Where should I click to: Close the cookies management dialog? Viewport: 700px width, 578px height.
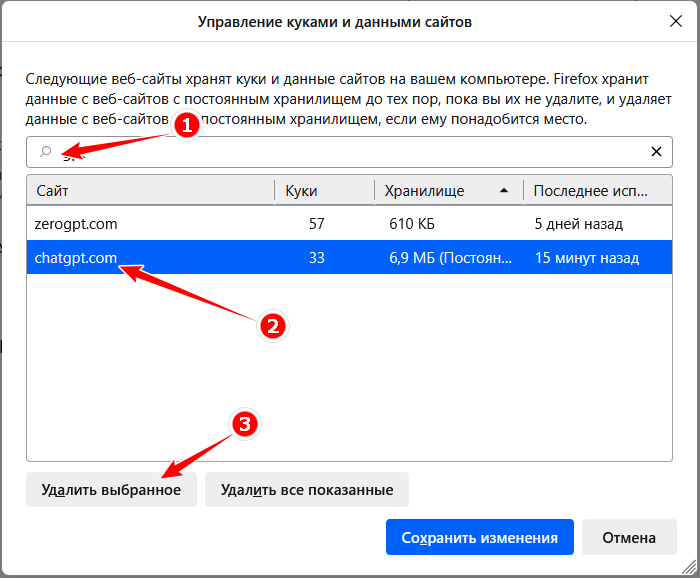coord(676,21)
